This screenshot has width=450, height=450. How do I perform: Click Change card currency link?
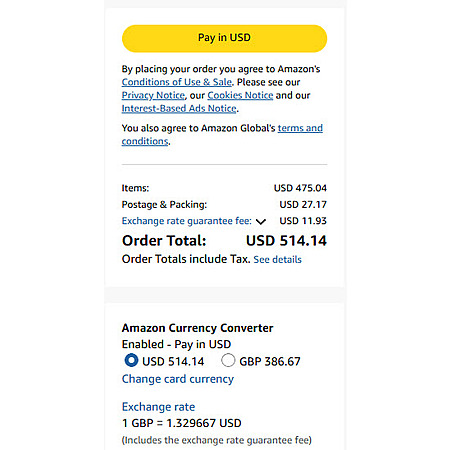coord(178,379)
